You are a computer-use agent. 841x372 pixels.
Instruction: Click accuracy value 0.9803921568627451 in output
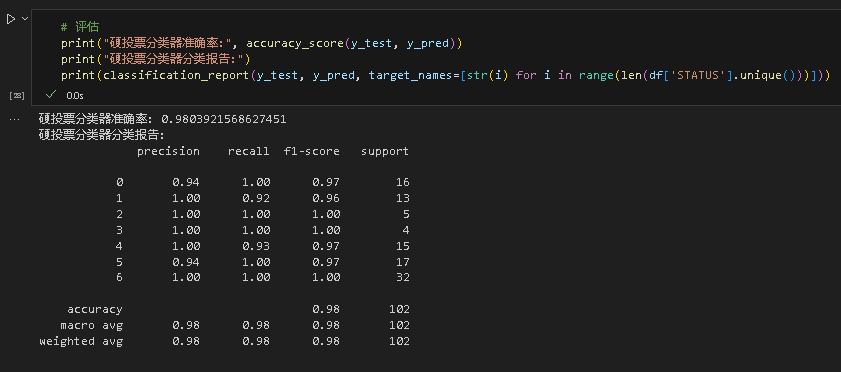click(224, 119)
